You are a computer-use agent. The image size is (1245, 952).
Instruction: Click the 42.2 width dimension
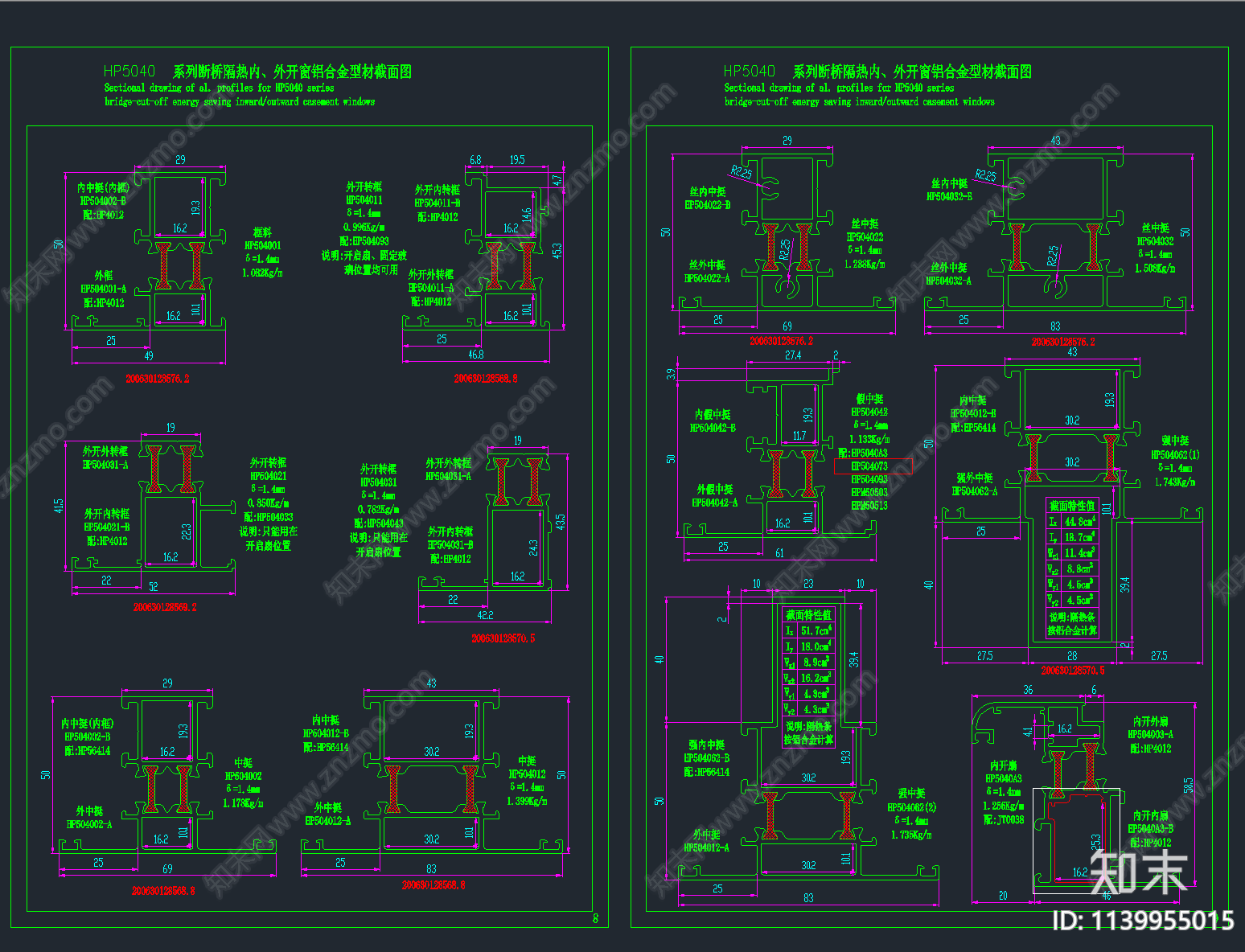tap(485, 615)
